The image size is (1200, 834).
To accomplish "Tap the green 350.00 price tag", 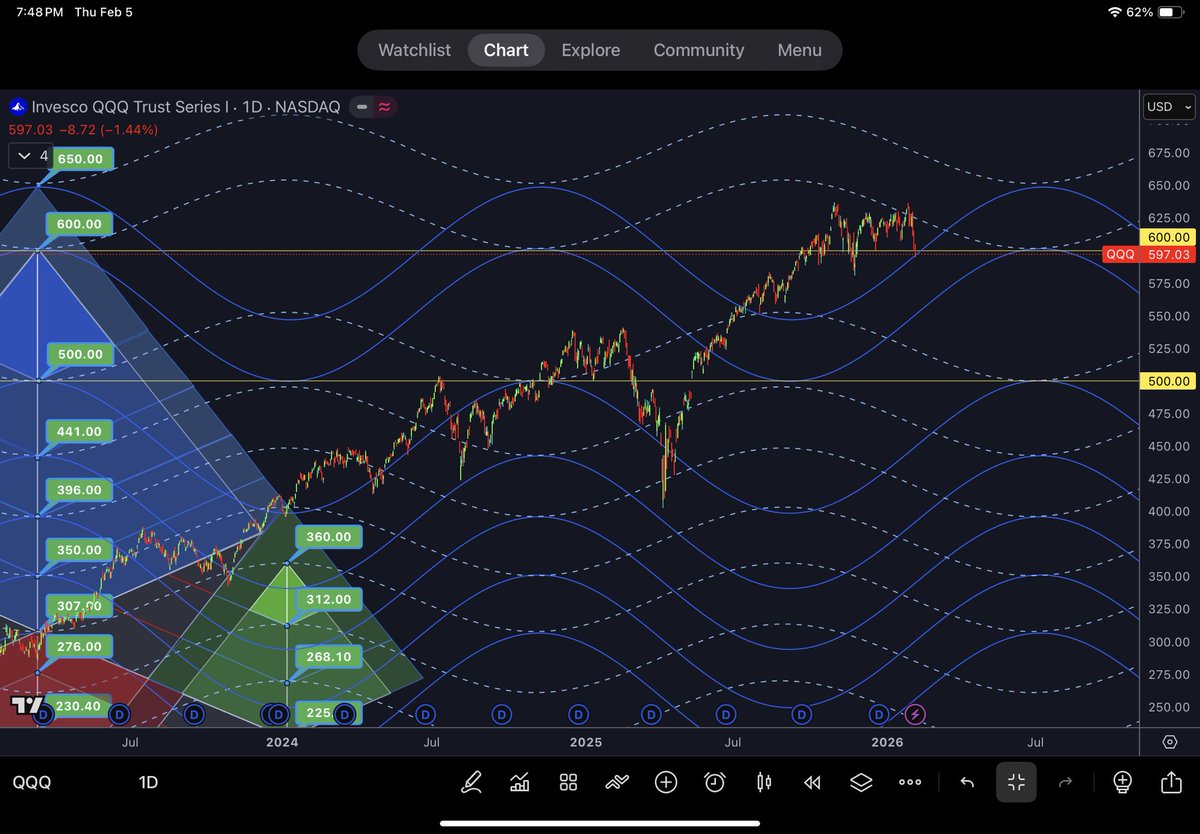I will (x=80, y=551).
